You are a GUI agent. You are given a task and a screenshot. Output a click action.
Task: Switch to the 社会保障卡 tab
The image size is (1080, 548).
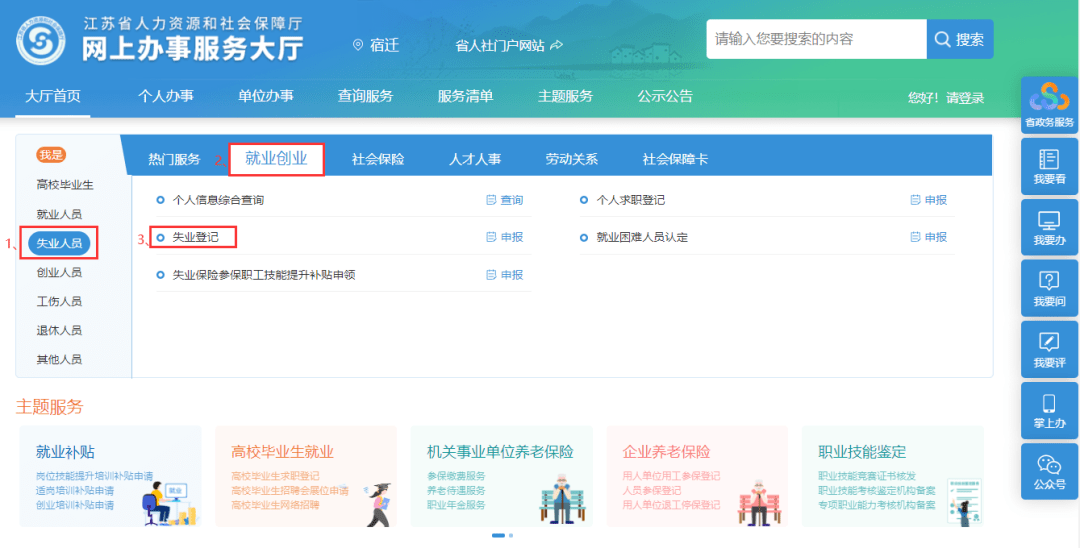coord(675,160)
